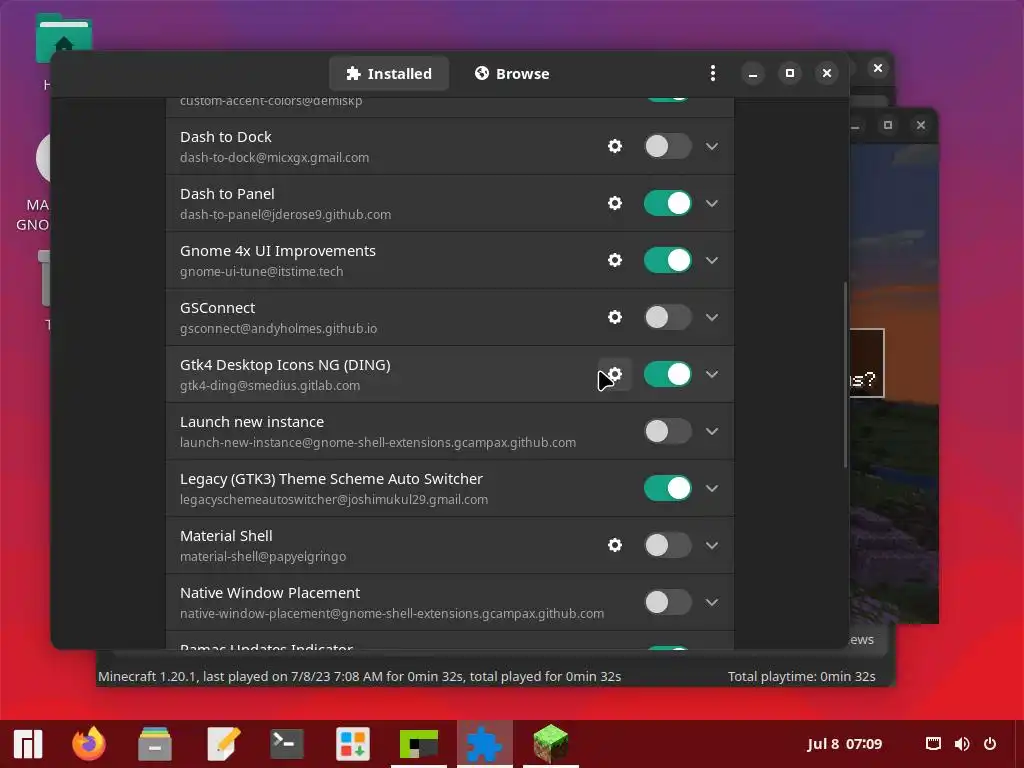Open the text editor taskbar icon
Image resolution: width=1024 pixels, height=768 pixels.
(223, 743)
